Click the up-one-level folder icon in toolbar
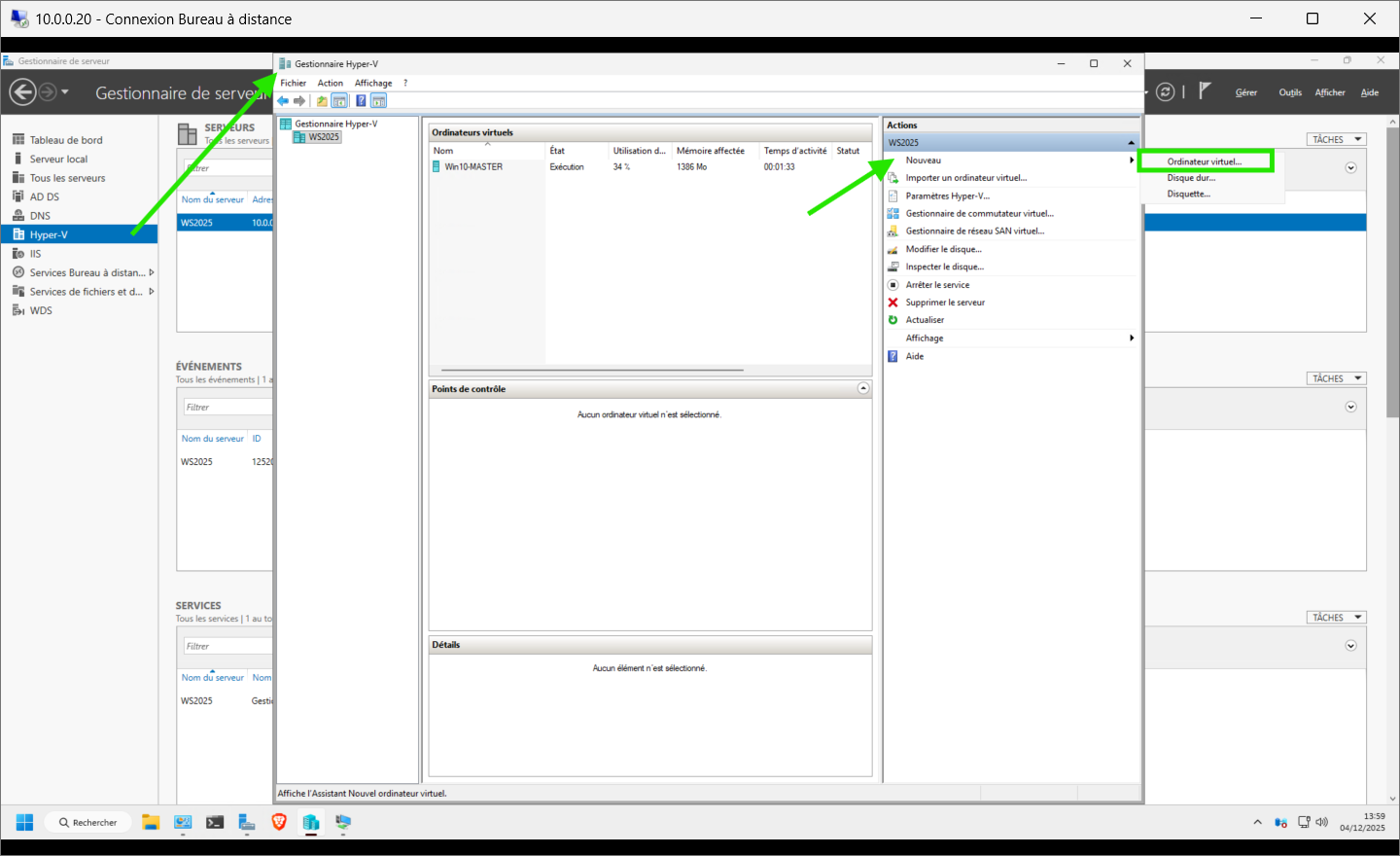1400x856 pixels. [x=322, y=101]
